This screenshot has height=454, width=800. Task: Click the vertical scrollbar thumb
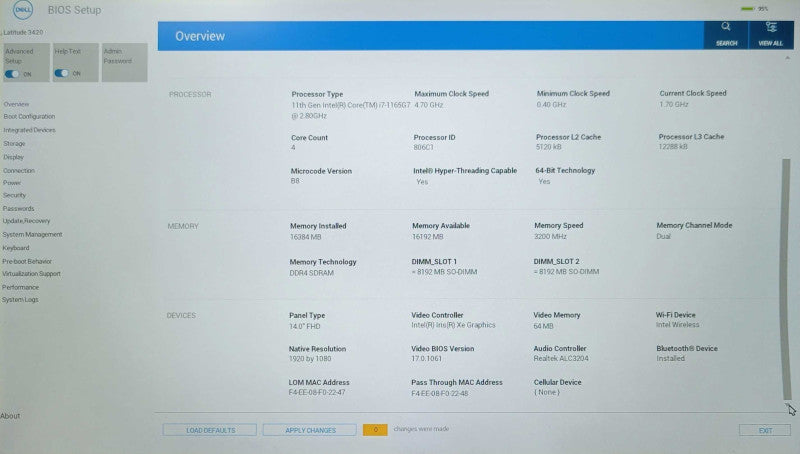[x=786, y=279]
